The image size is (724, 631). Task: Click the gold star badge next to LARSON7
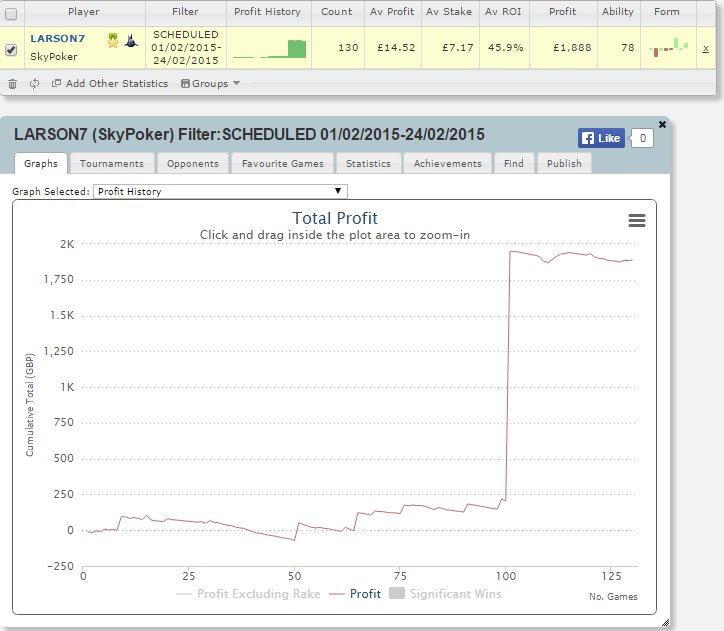tap(113, 41)
